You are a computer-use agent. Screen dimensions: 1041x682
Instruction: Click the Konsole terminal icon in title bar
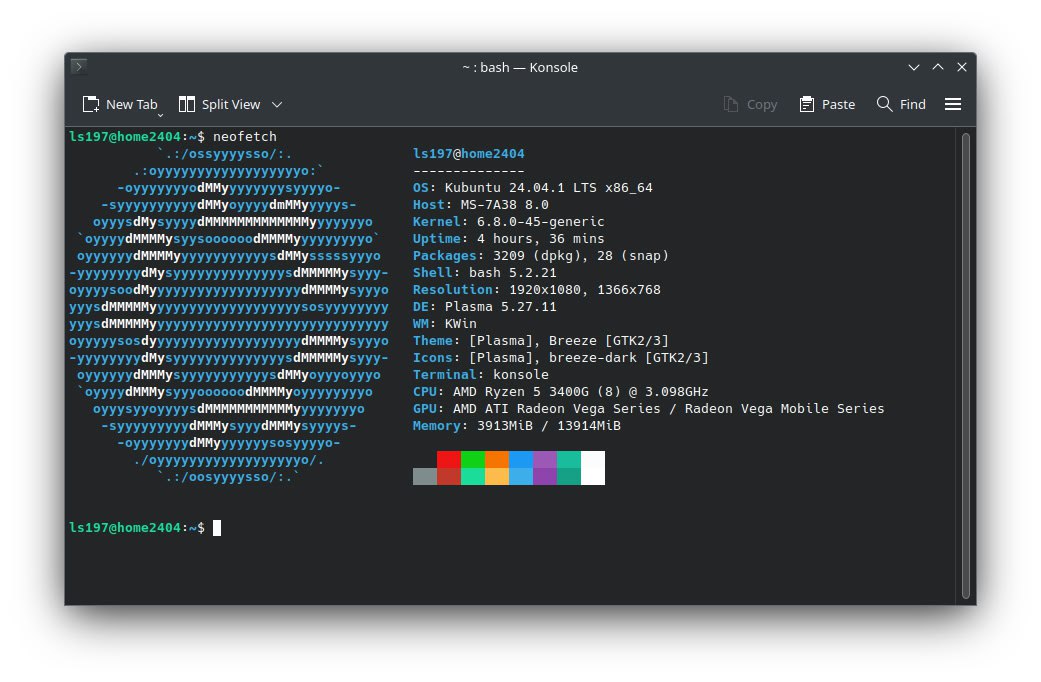coord(79,67)
